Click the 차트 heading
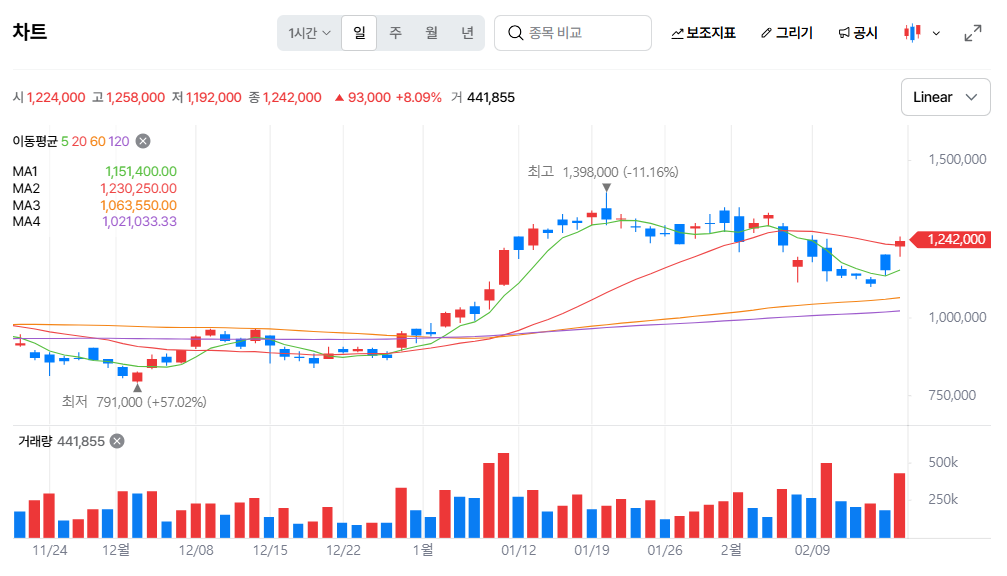 [30, 31]
